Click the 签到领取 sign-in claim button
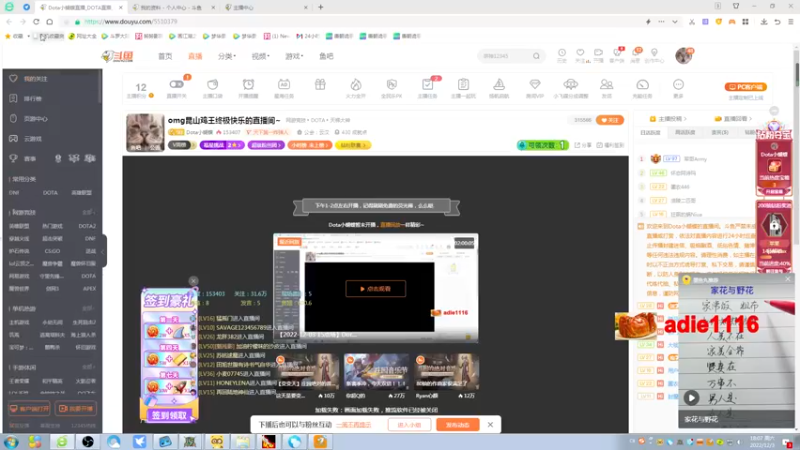 coord(169,416)
